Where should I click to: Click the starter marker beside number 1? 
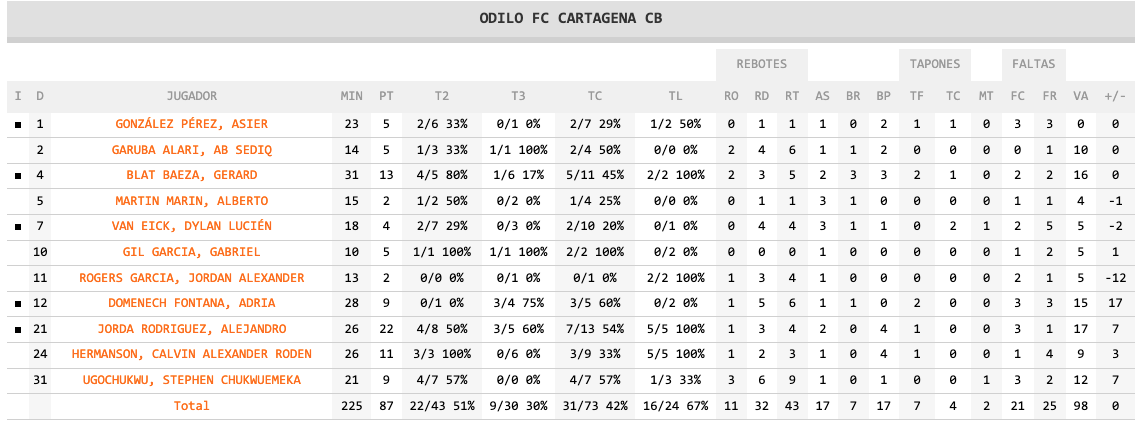point(17,125)
